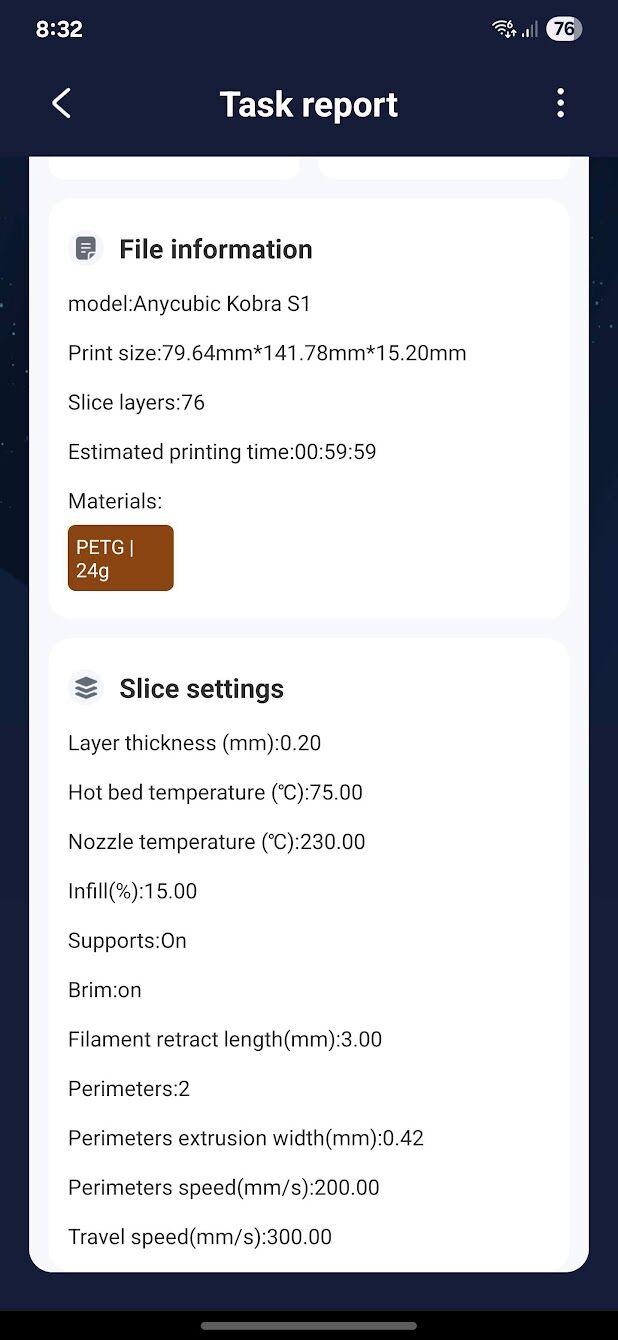Tap the Hot bed temperature 75.00 row

point(215,793)
